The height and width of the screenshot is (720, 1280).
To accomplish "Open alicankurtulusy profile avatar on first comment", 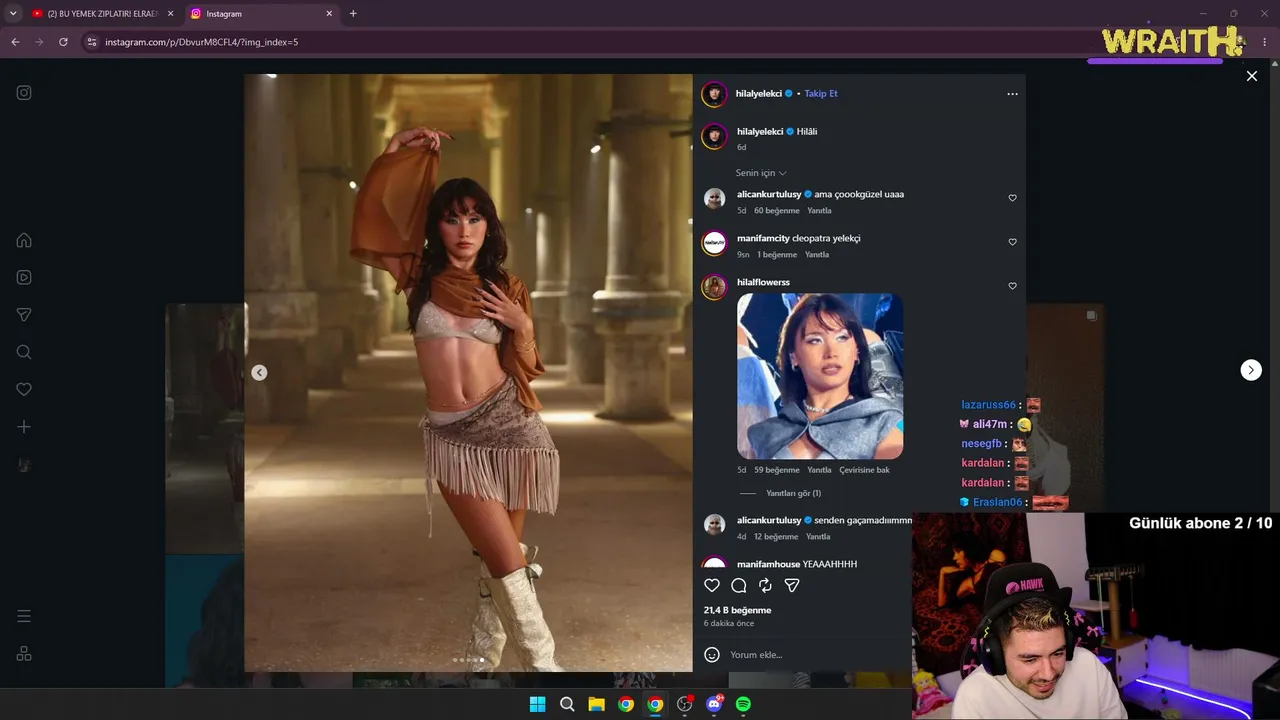I will tap(714, 198).
